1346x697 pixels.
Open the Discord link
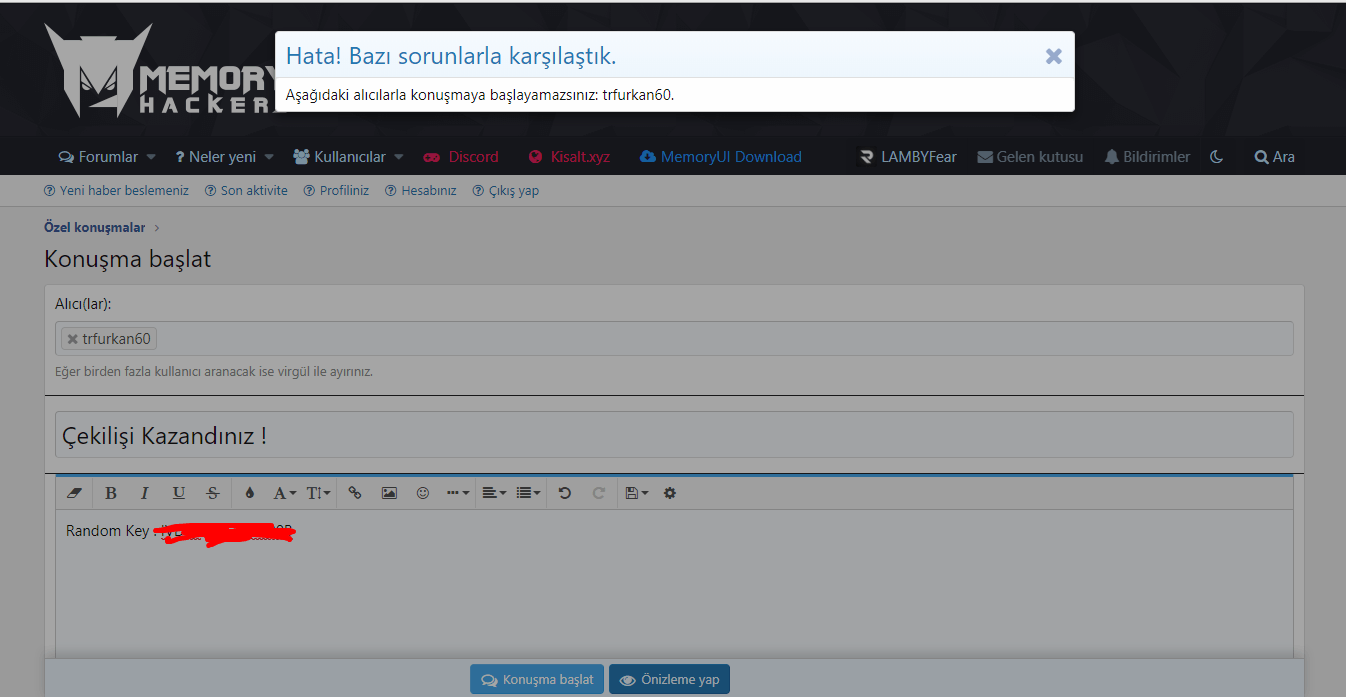[461, 157]
